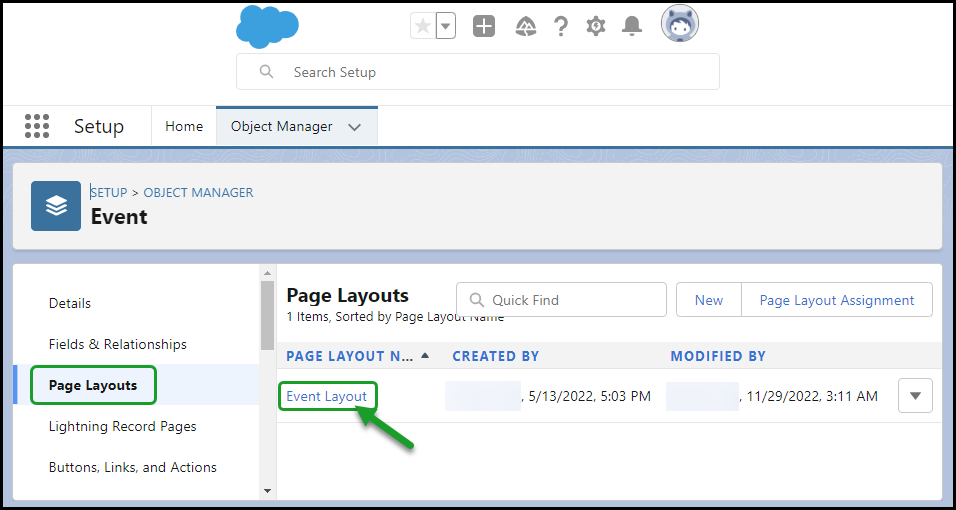Screen dimensions: 956x510
Task: Switch to the Home tab
Action: pos(184,126)
